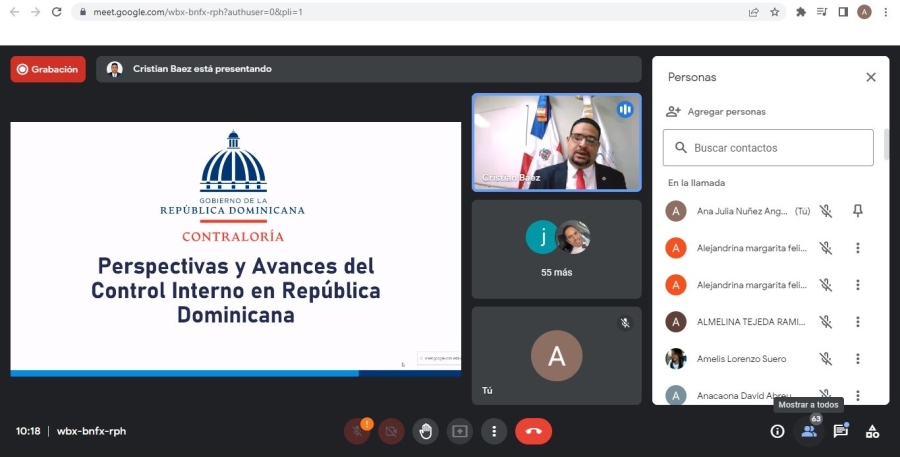Viewport: 900px width, 457px height.
Task: Open the present screen option
Action: click(460, 431)
